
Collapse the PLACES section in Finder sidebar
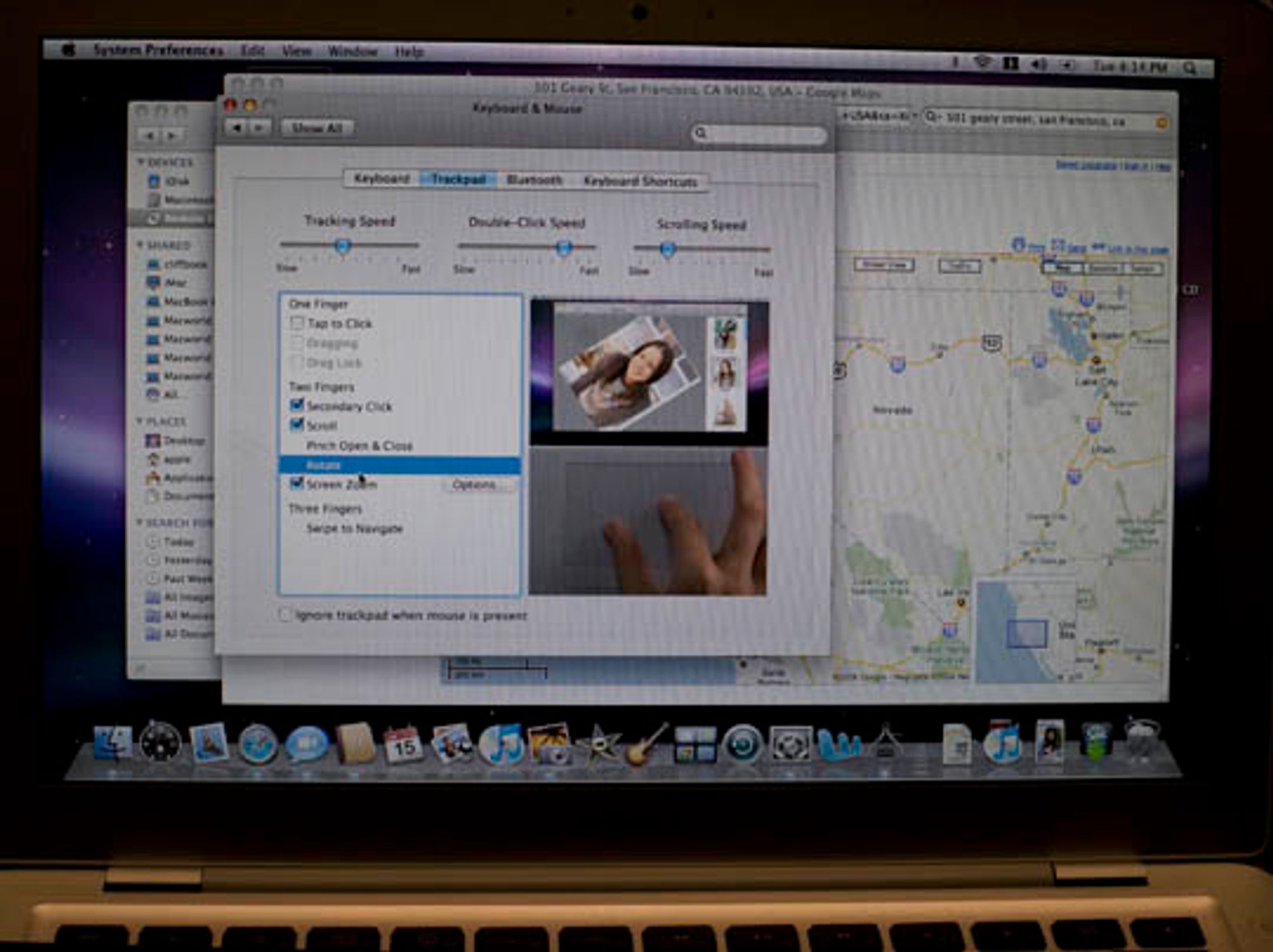click(139, 421)
